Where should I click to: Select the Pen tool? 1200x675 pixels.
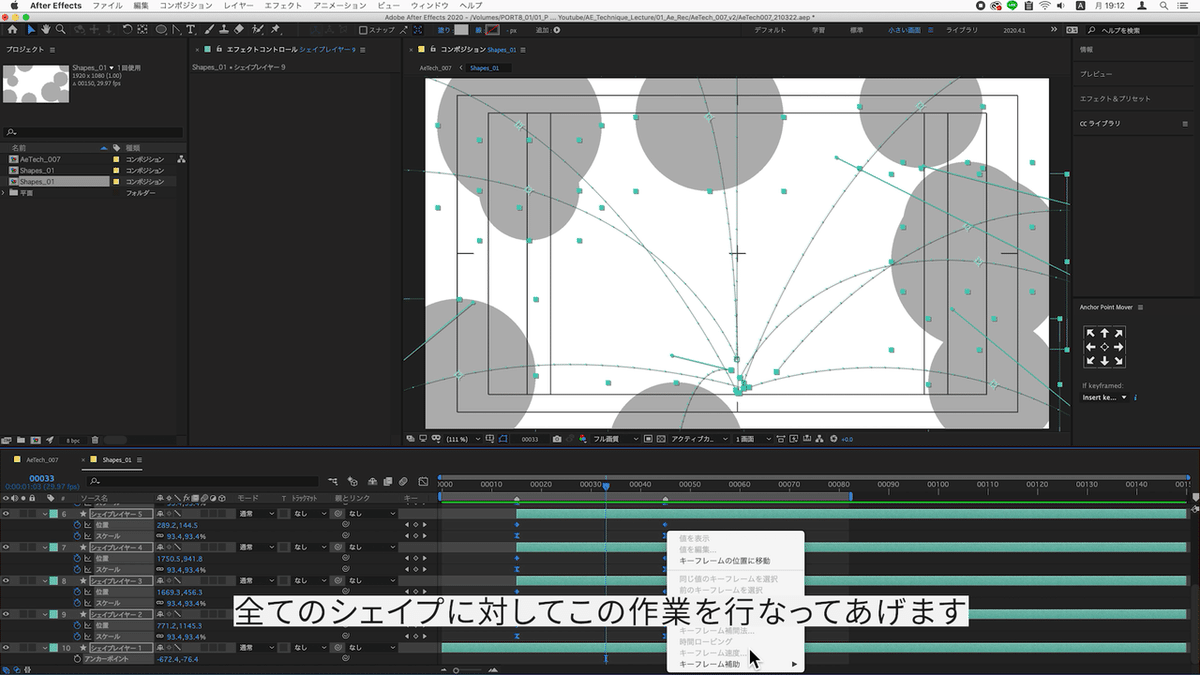pos(176,30)
